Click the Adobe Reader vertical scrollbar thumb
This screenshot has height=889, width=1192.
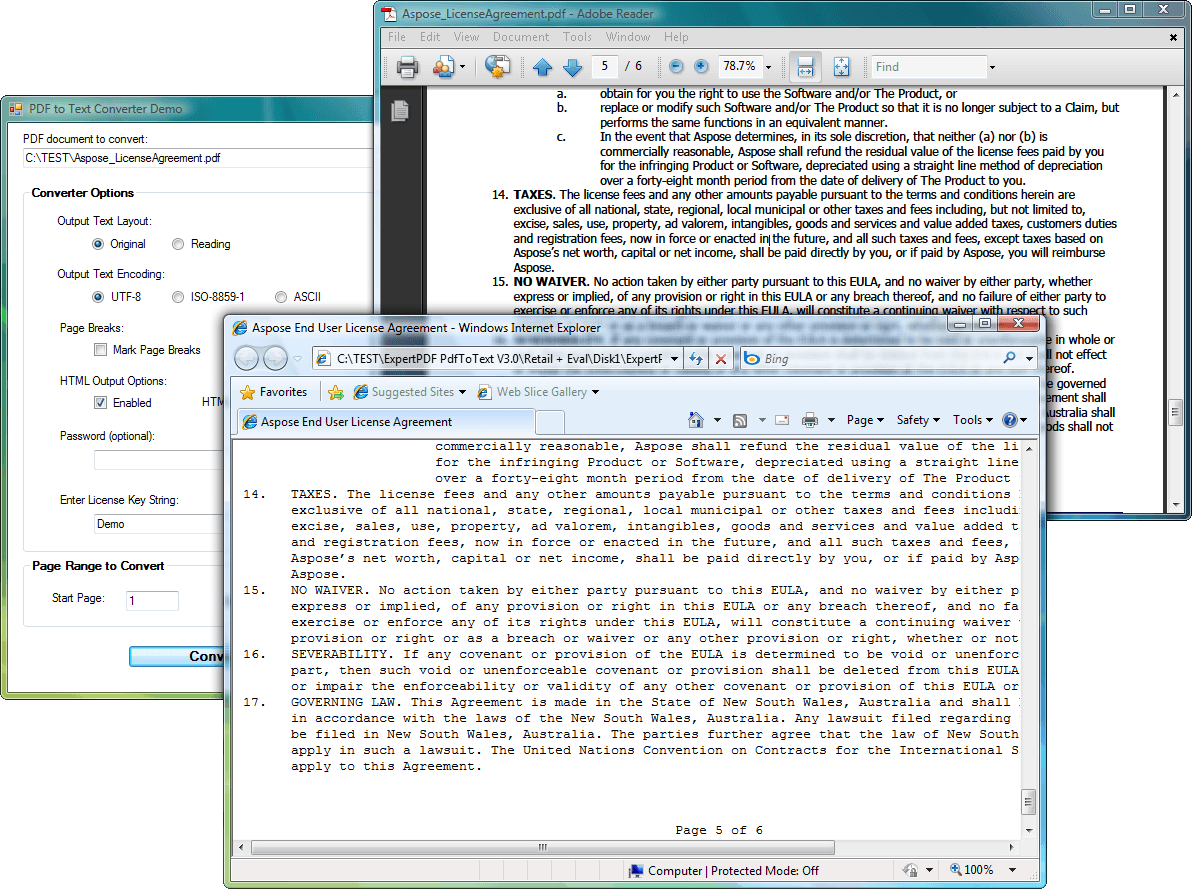pyautogui.click(x=1175, y=412)
